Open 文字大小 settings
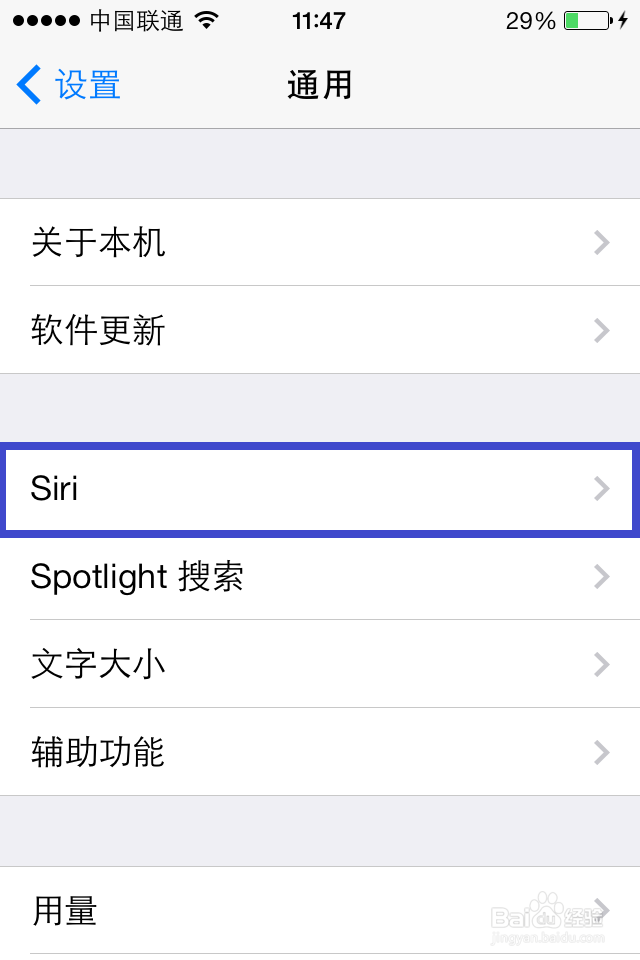The height and width of the screenshot is (960, 640). click(320, 664)
